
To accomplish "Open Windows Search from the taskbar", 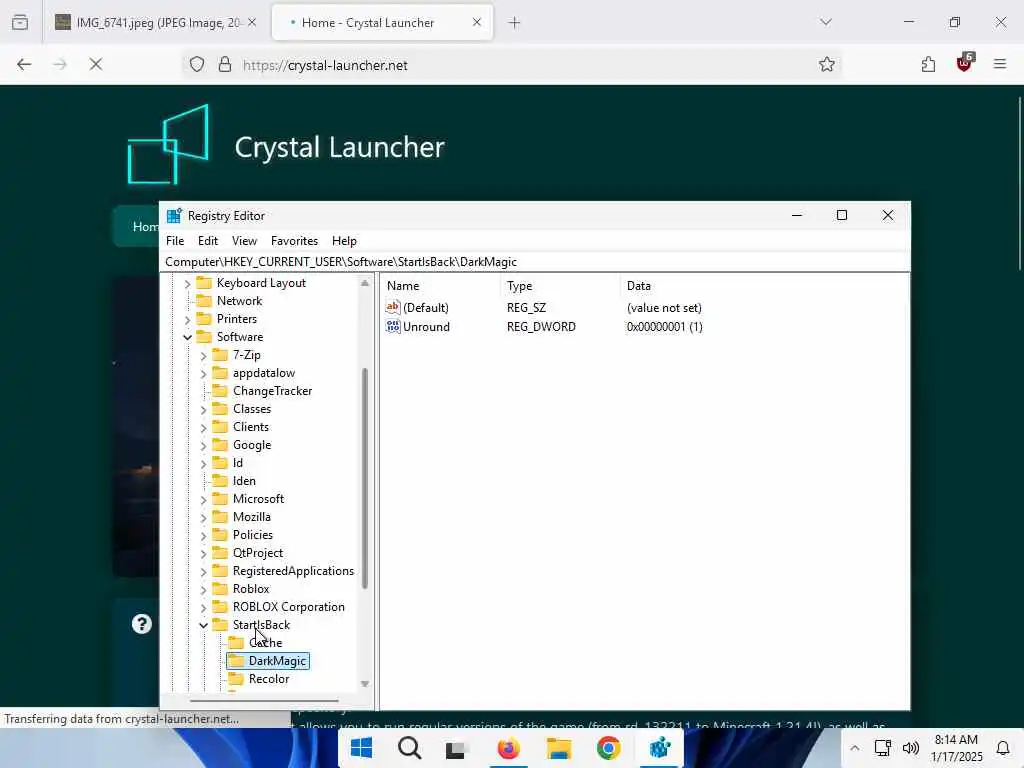I will (409, 748).
